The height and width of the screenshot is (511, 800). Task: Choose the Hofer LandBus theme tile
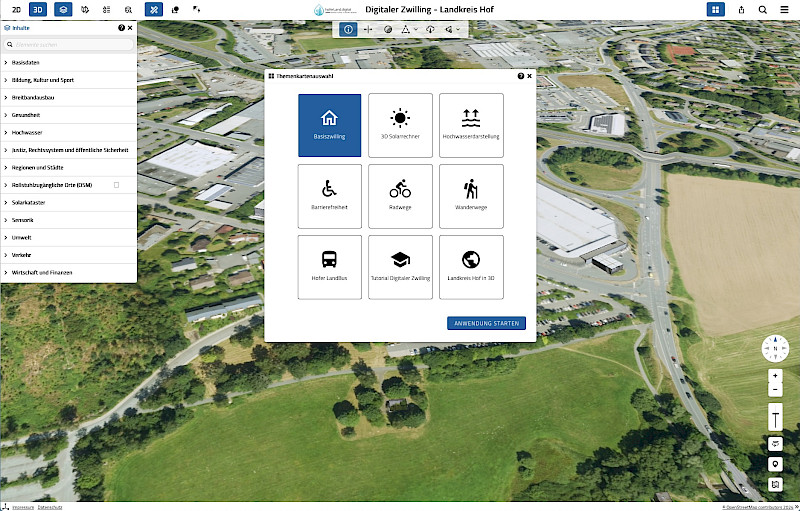(329, 266)
